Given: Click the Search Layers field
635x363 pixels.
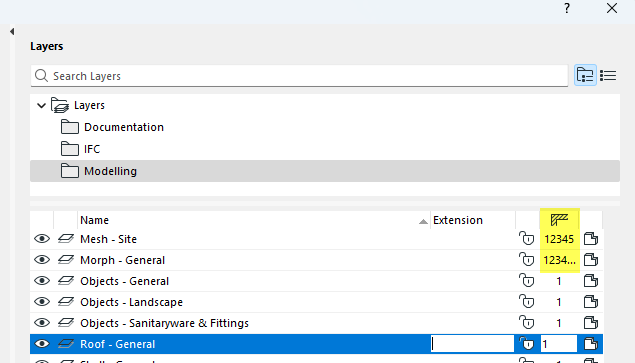Looking at the screenshot, I should [299, 76].
